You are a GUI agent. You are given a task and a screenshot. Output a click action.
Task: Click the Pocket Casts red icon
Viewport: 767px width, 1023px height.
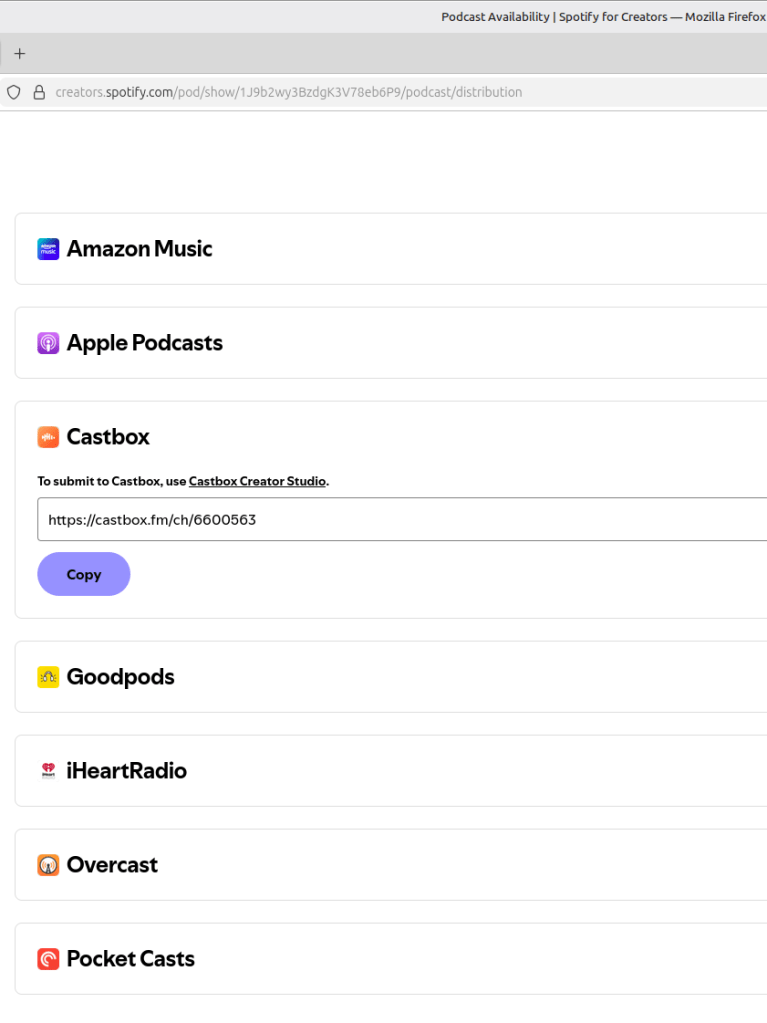[48, 959]
